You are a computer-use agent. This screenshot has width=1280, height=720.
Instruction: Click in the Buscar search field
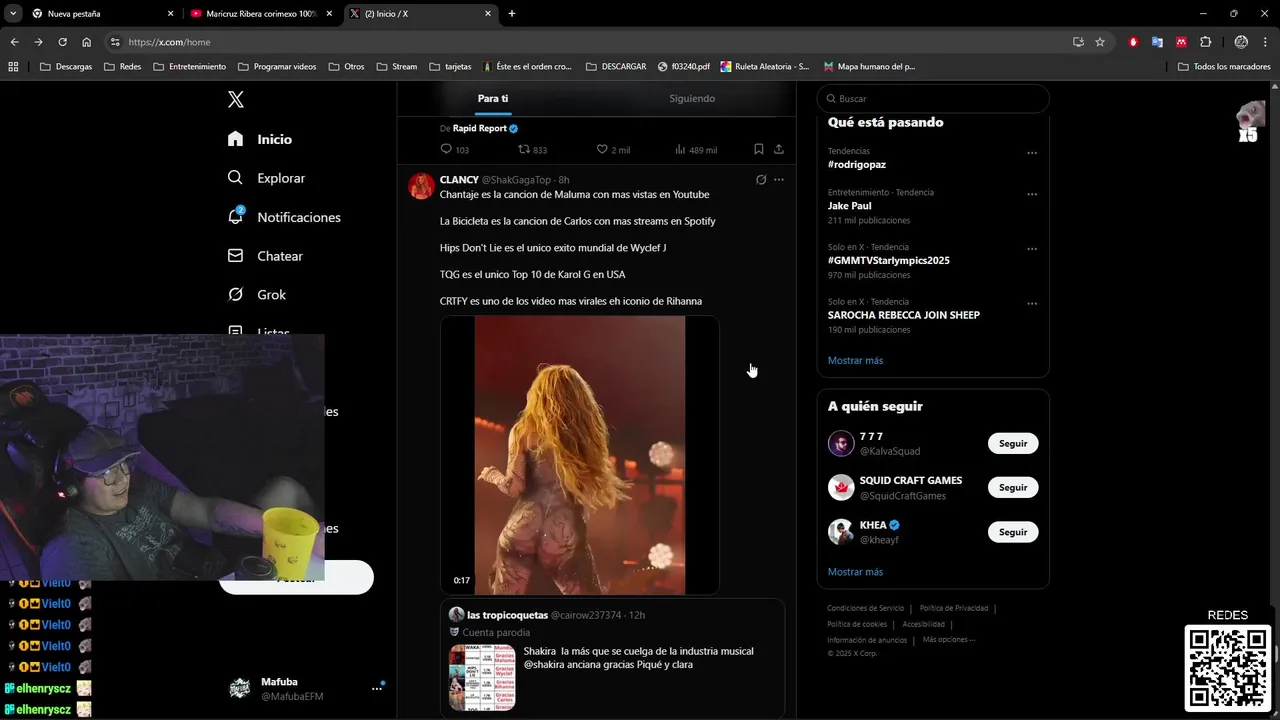(x=933, y=99)
